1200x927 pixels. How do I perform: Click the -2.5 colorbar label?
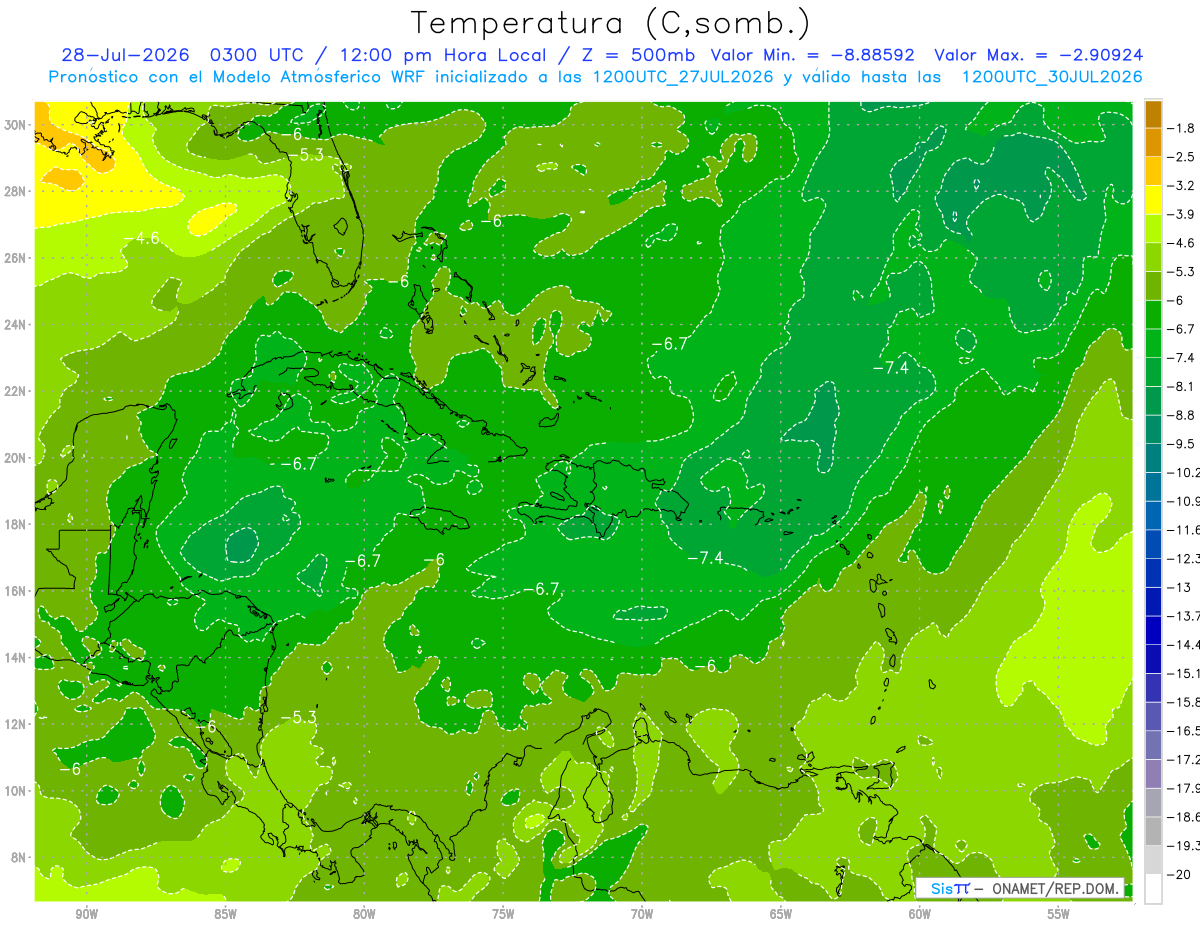pyautogui.click(x=1182, y=157)
